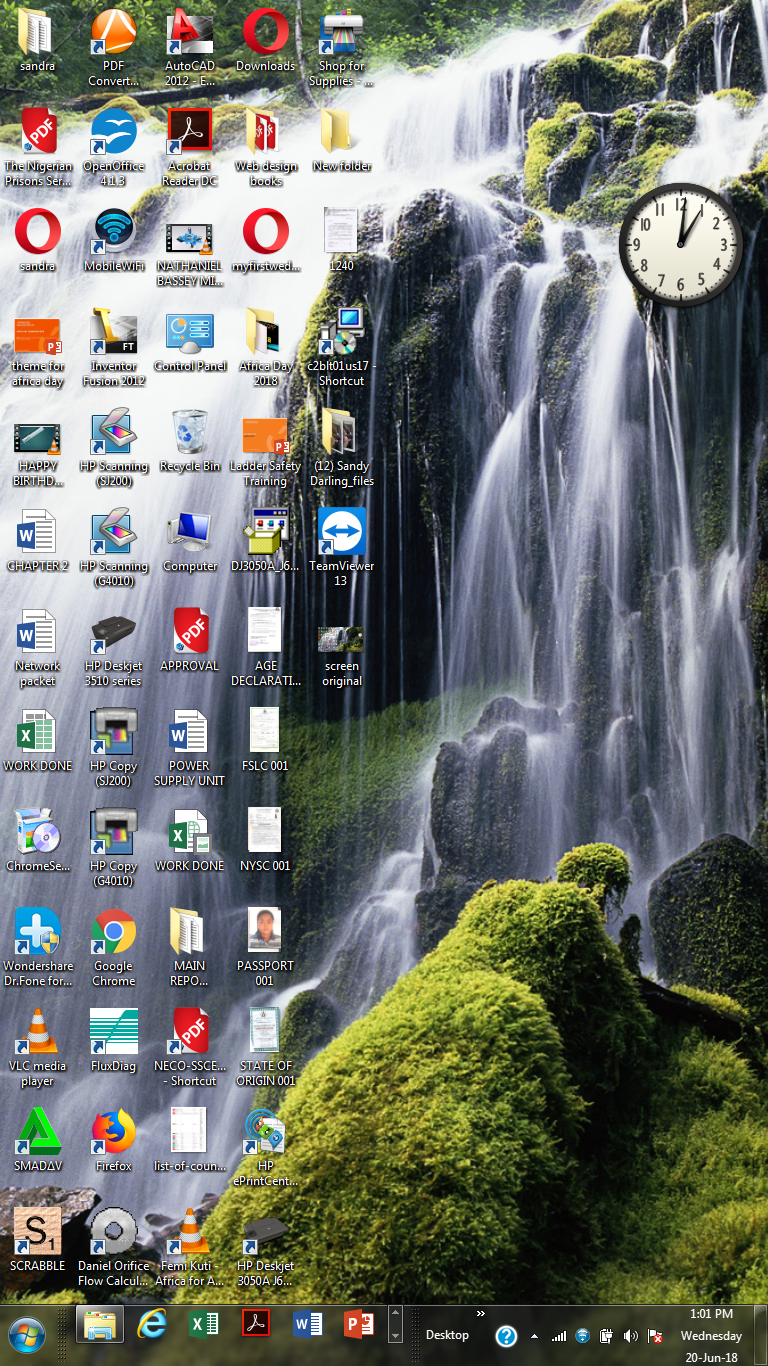Open The Nigerian Prisons Service PDF
The width and height of the screenshot is (768, 1366).
point(37,132)
